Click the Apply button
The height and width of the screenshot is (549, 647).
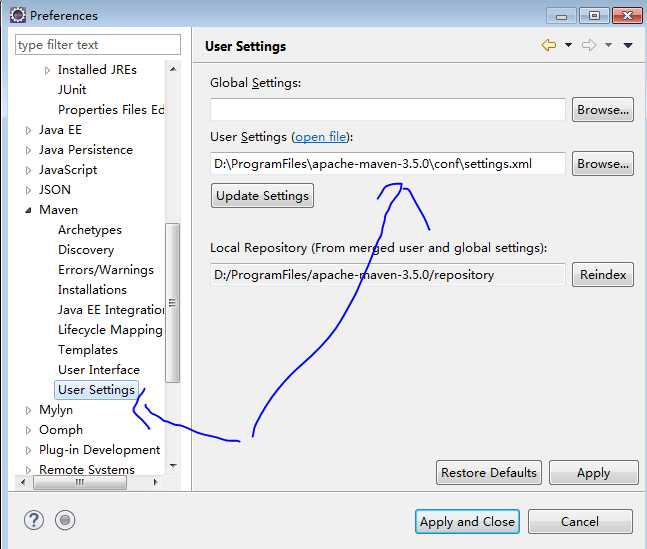click(593, 472)
